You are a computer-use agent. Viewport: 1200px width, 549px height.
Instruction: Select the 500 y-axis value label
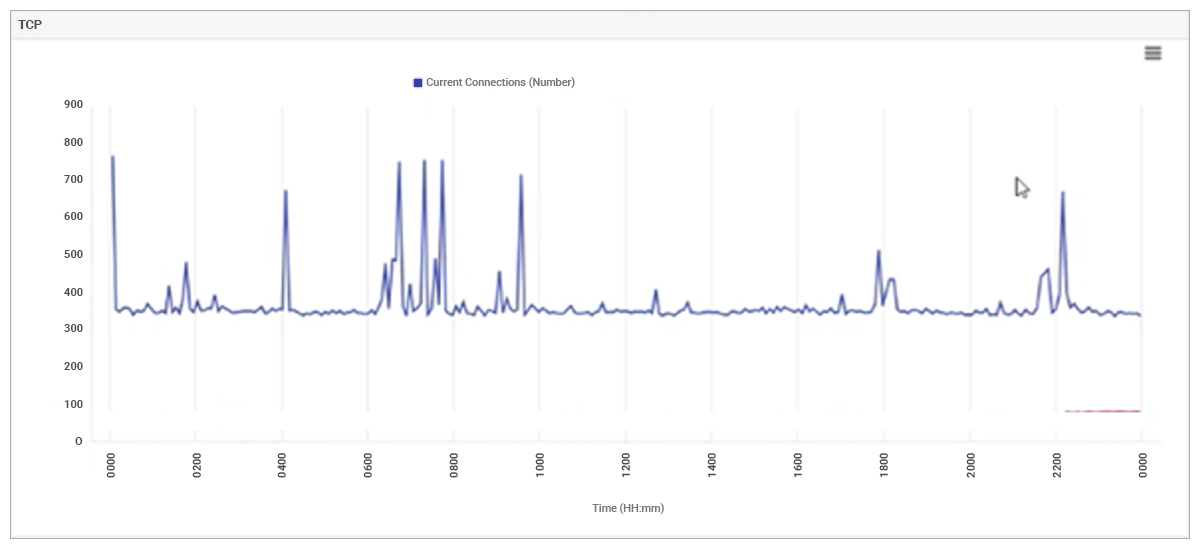(x=73, y=254)
